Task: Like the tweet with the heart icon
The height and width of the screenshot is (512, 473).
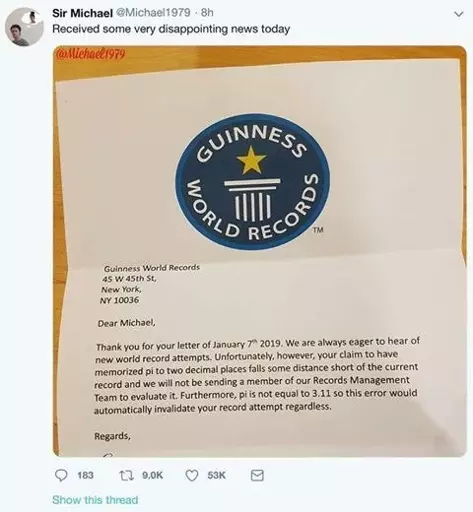Action: click(x=192, y=476)
